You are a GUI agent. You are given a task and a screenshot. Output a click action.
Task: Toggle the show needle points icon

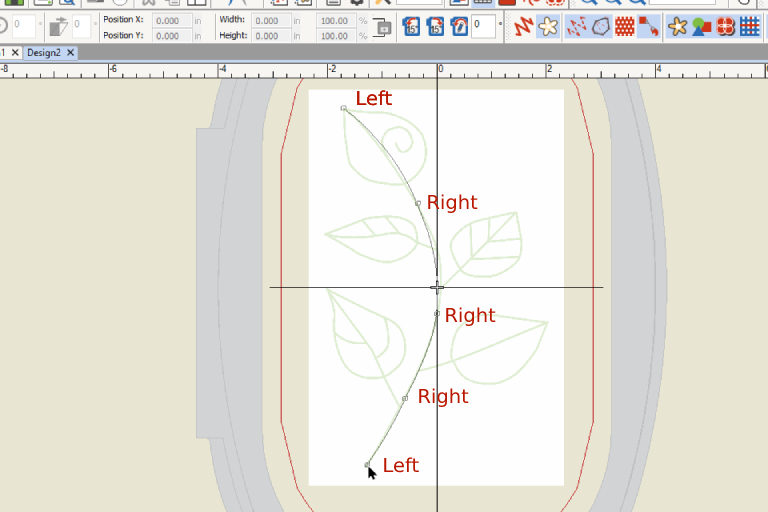click(x=576, y=26)
